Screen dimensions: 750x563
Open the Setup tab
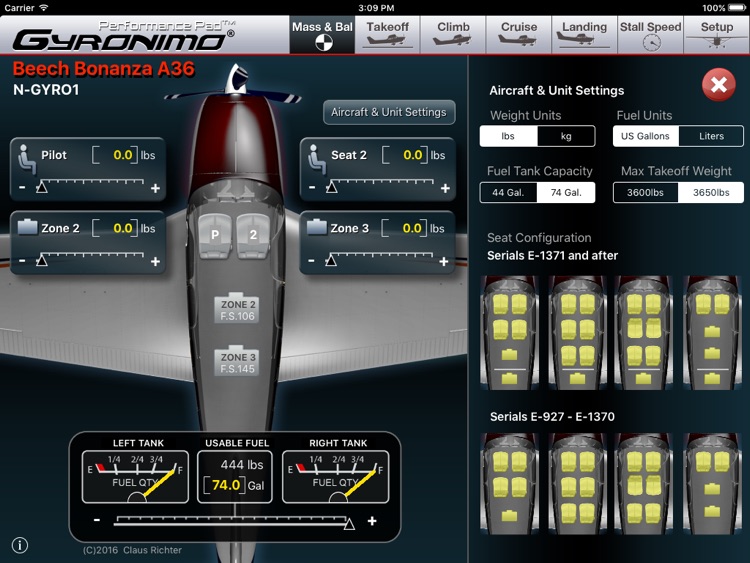coord(717,34)
